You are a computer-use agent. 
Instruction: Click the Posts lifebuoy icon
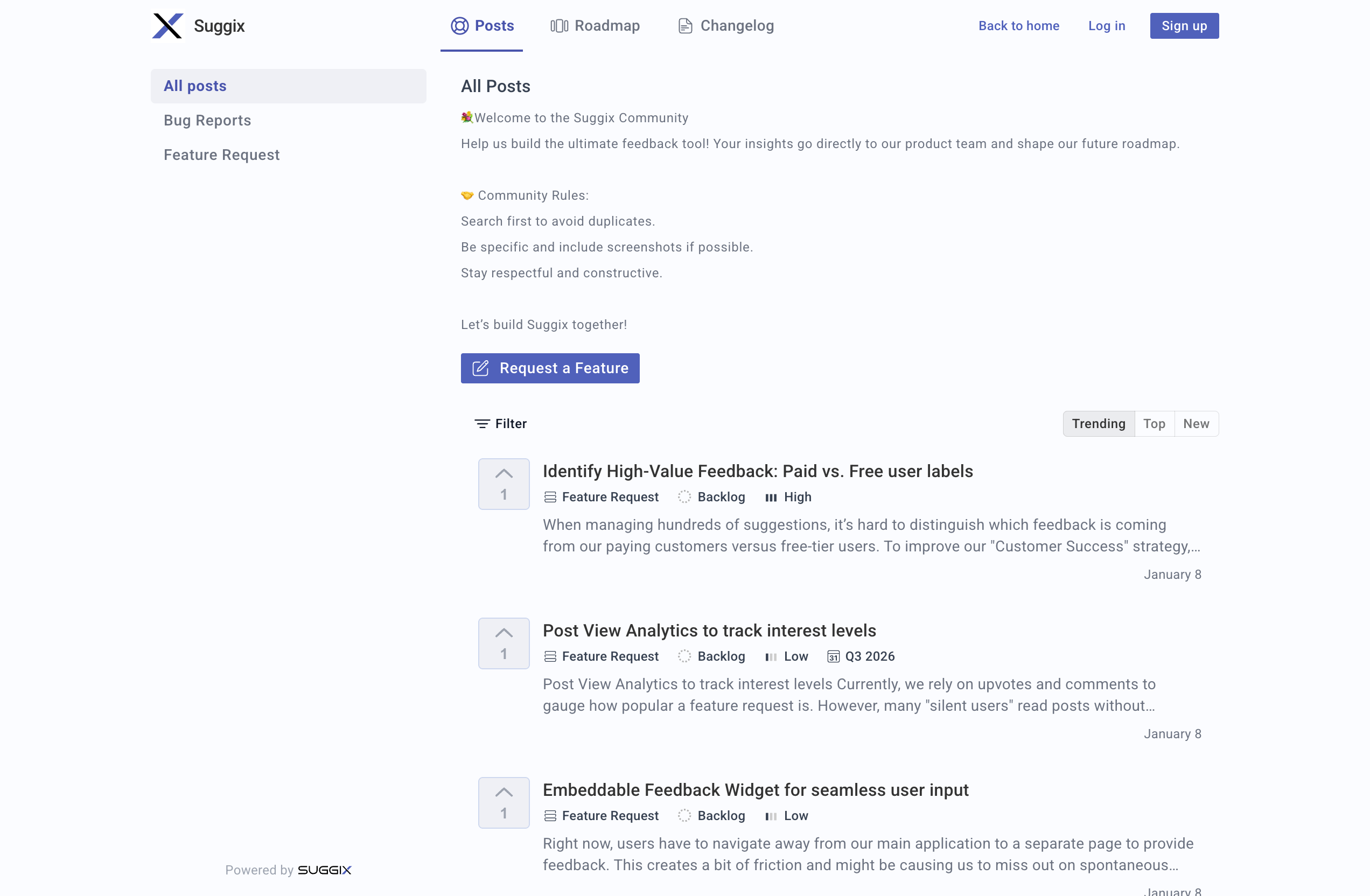(459, 26)
